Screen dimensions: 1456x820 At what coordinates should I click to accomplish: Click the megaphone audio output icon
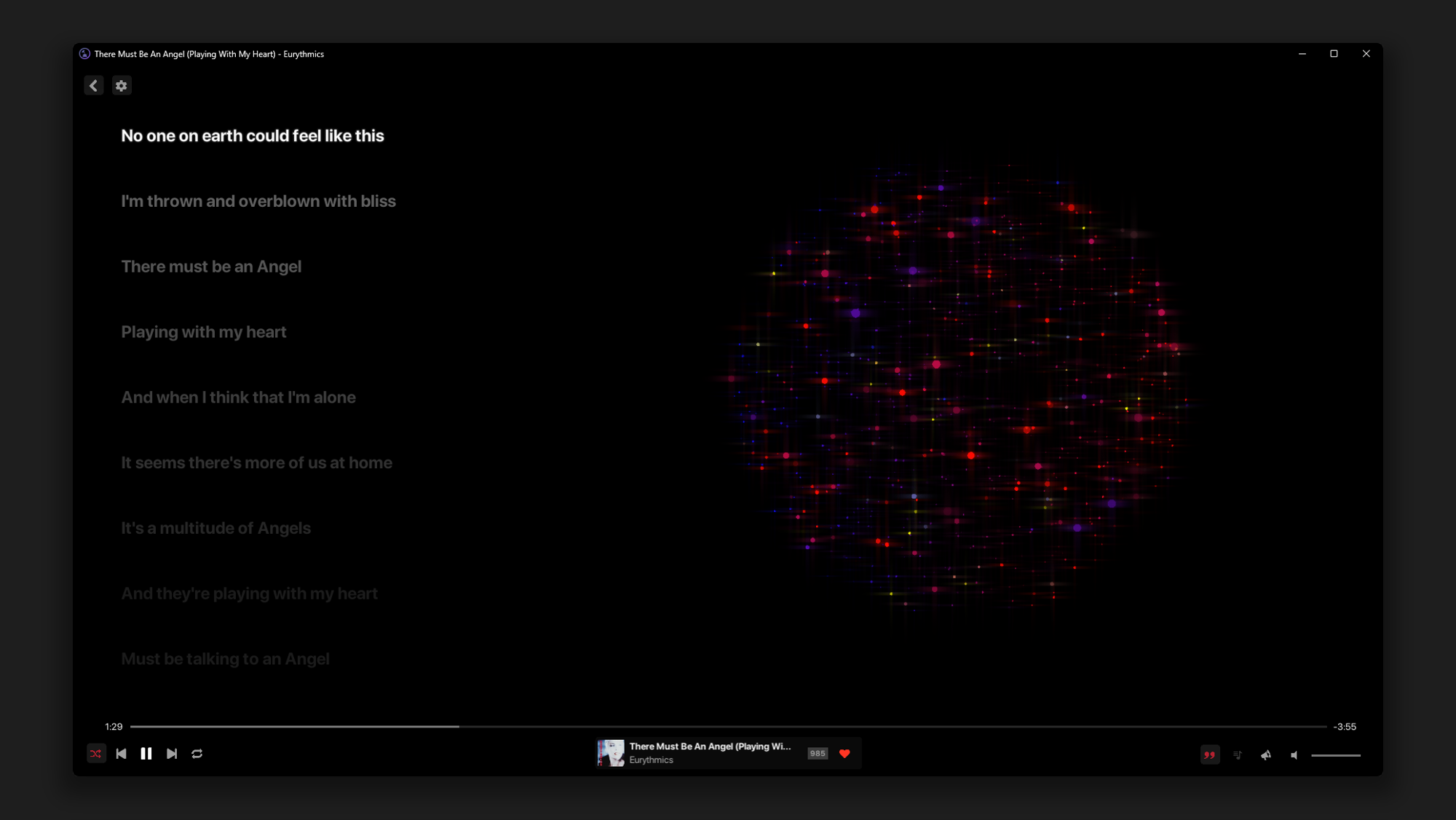point(1266,755)
